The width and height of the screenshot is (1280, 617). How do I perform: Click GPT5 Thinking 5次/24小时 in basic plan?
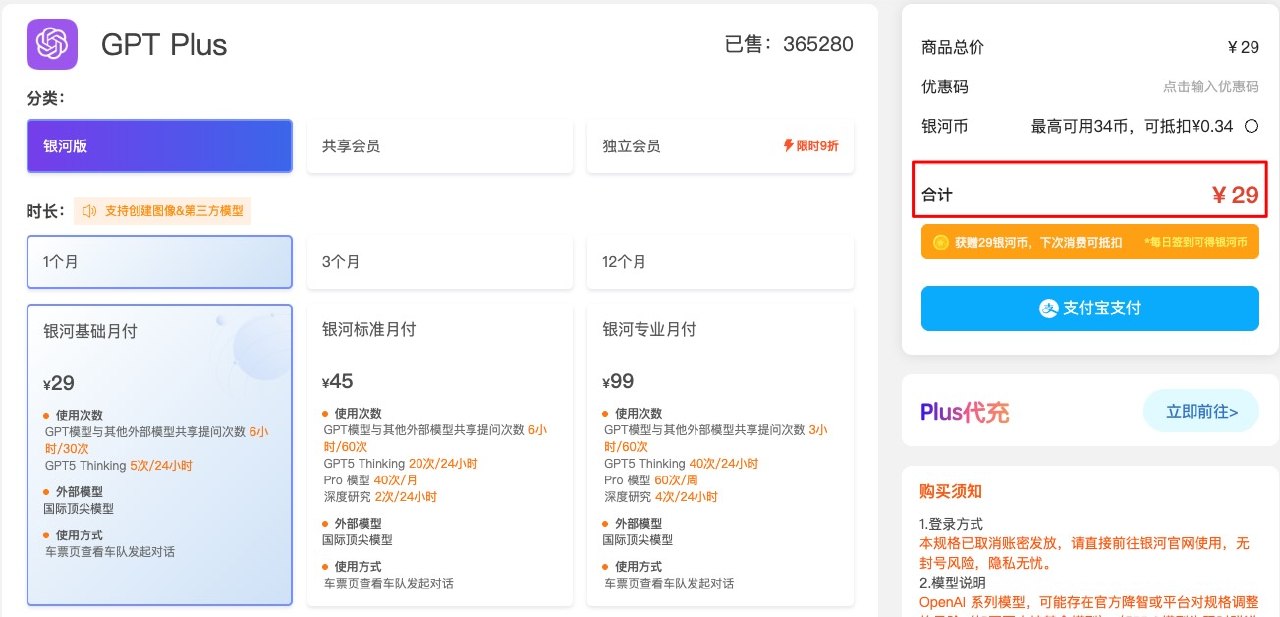[118, 466]
